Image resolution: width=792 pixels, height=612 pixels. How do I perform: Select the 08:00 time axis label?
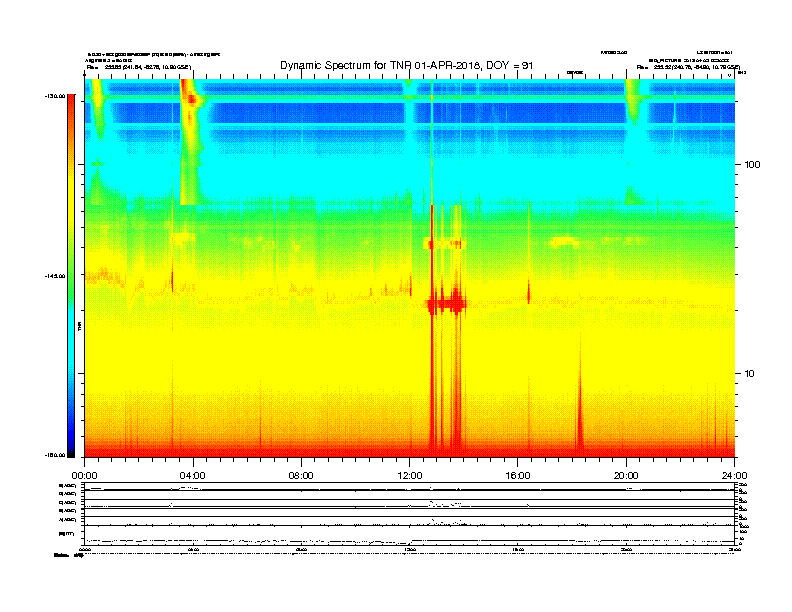[301, 476]
